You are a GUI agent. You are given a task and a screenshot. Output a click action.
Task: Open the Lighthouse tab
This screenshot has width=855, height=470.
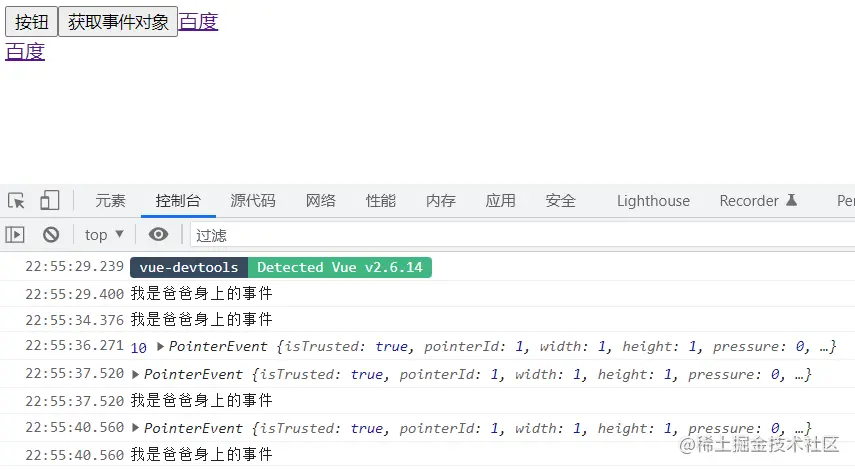pos(653,201)
